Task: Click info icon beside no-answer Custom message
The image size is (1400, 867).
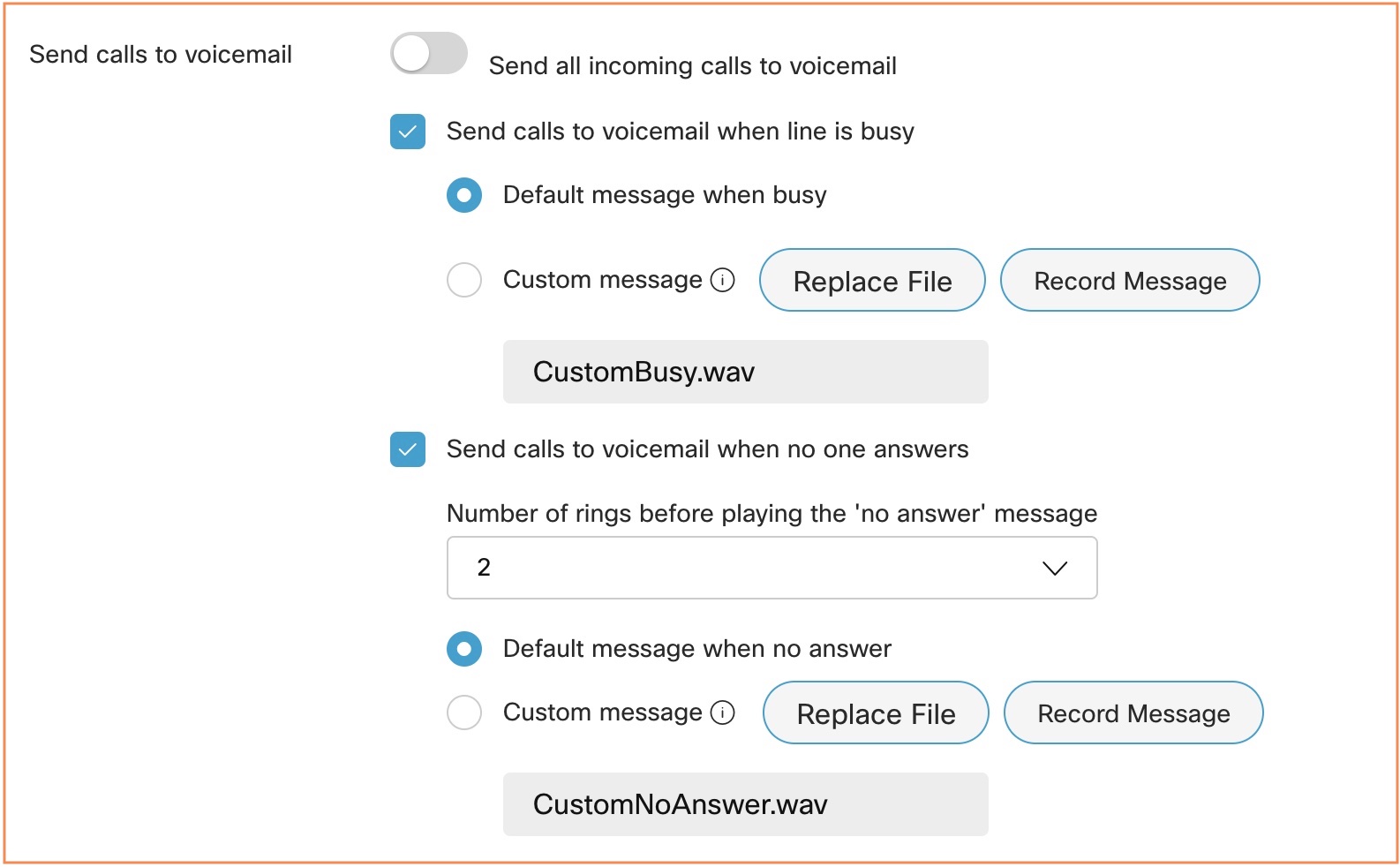Action: click(x=722, y=712)
